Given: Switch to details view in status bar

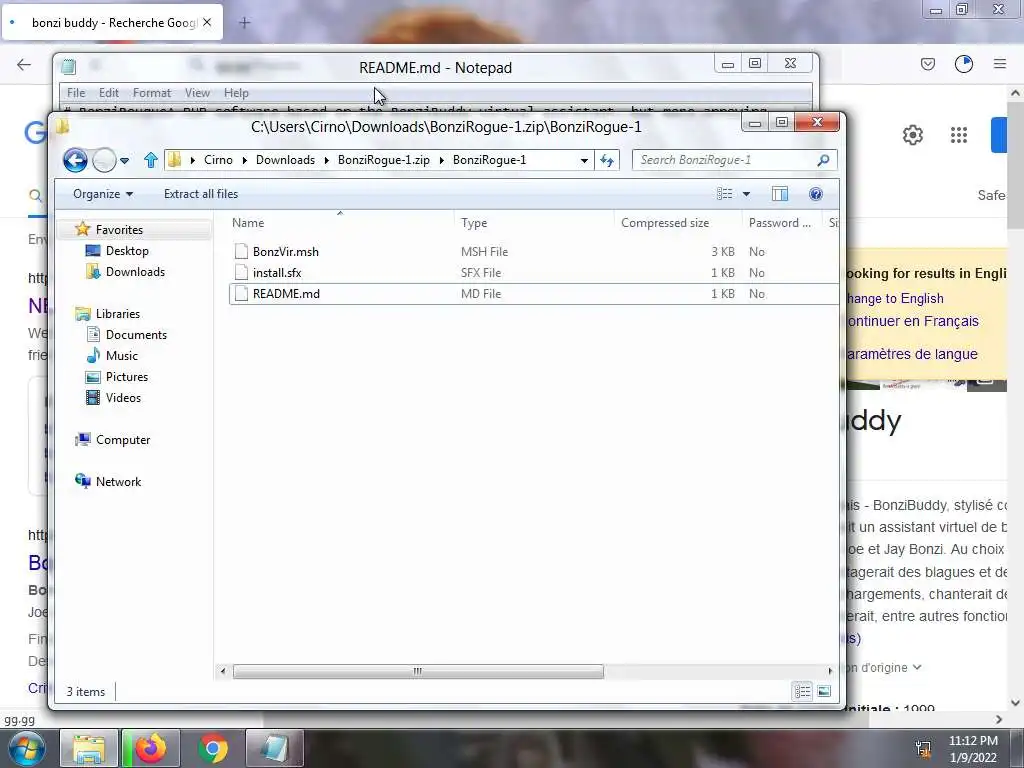Looking at the screenshot, I should [803, 692].
